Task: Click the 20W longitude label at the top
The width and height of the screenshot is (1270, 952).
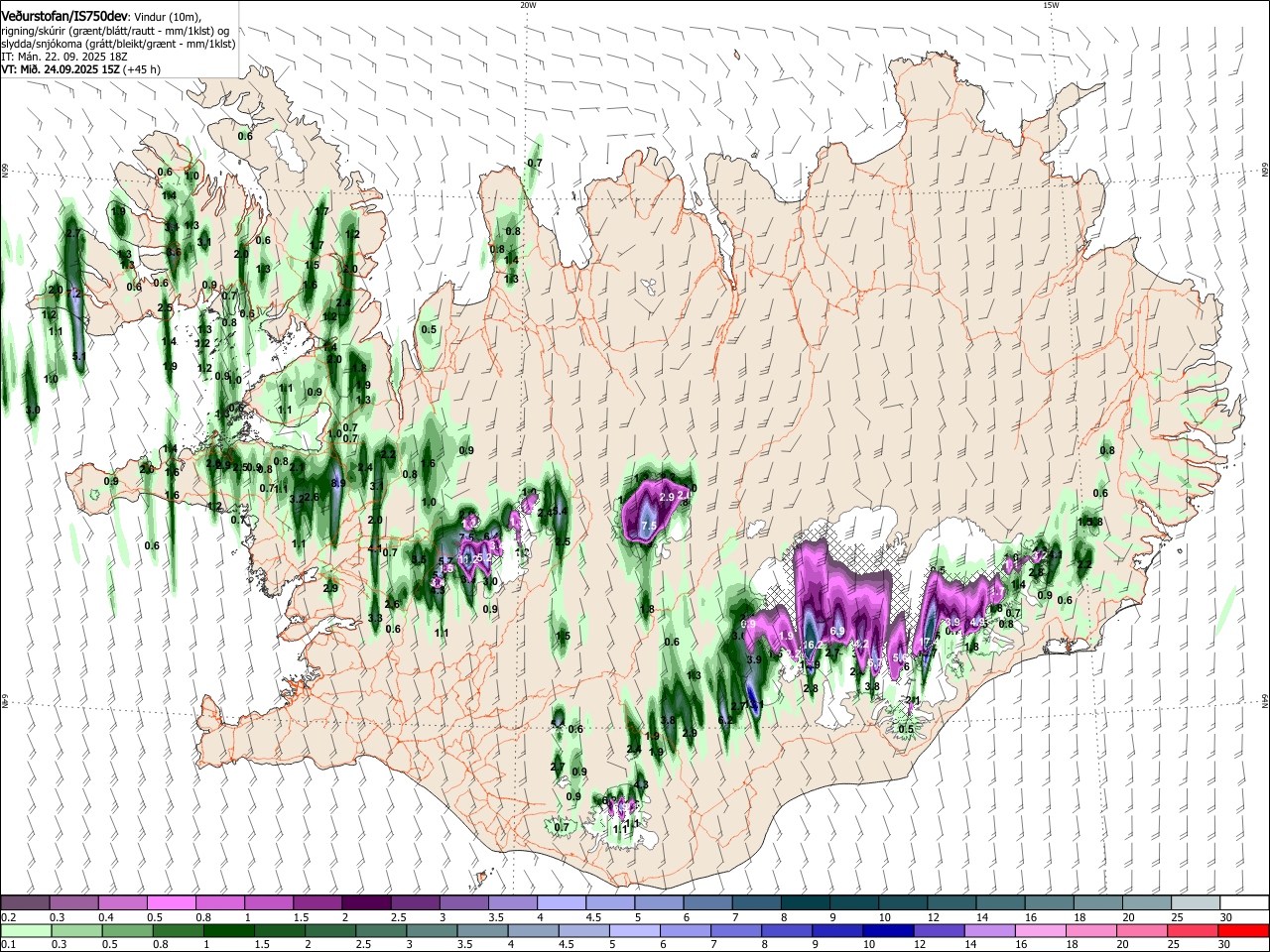Action: point(528,5)
